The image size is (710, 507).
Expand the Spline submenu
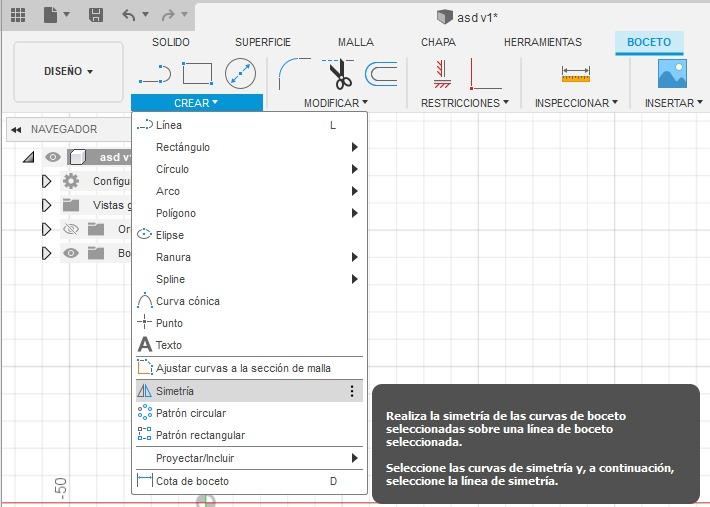(355, 279)
